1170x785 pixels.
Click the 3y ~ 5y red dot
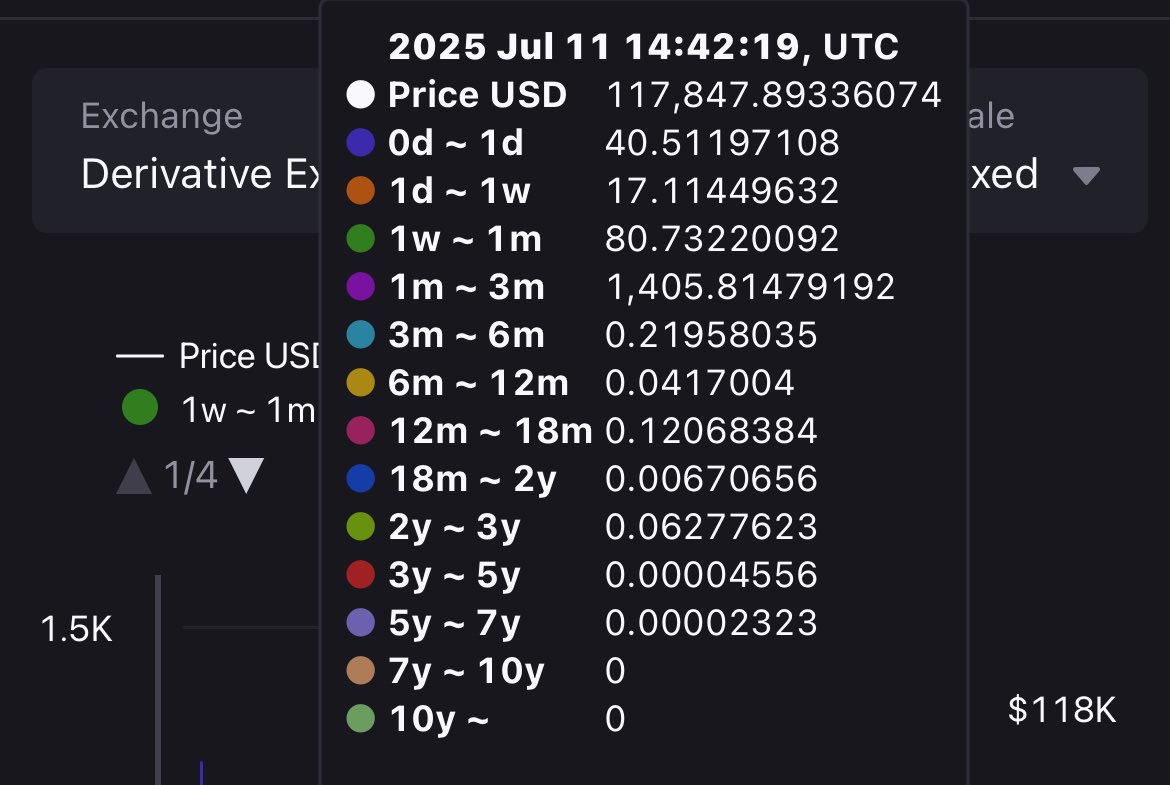(360, 575)
